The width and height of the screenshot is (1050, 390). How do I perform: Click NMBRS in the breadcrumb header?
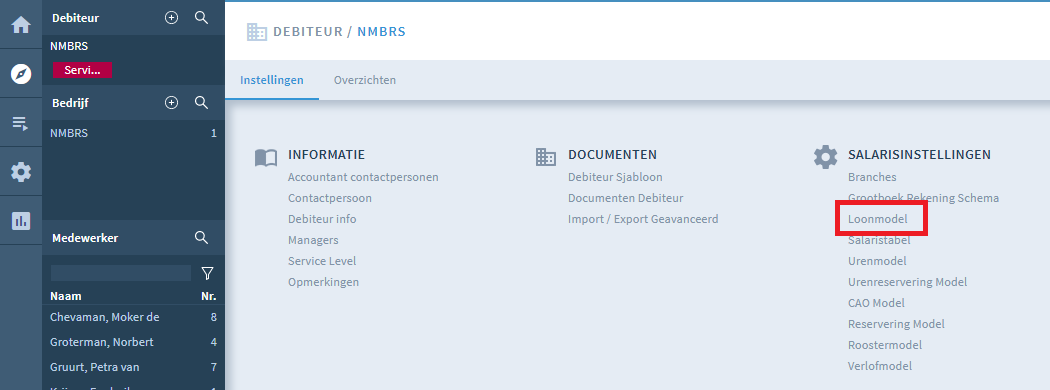[x=381, y=31]
